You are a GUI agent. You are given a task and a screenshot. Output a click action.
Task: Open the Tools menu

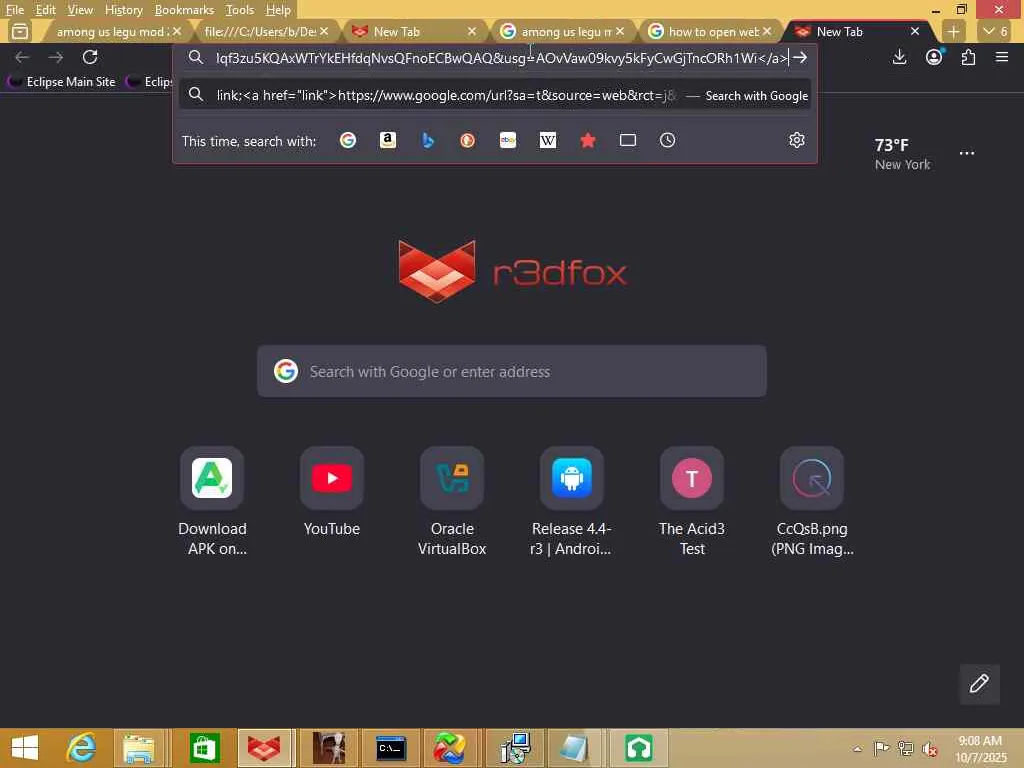[x=240, y=10]
